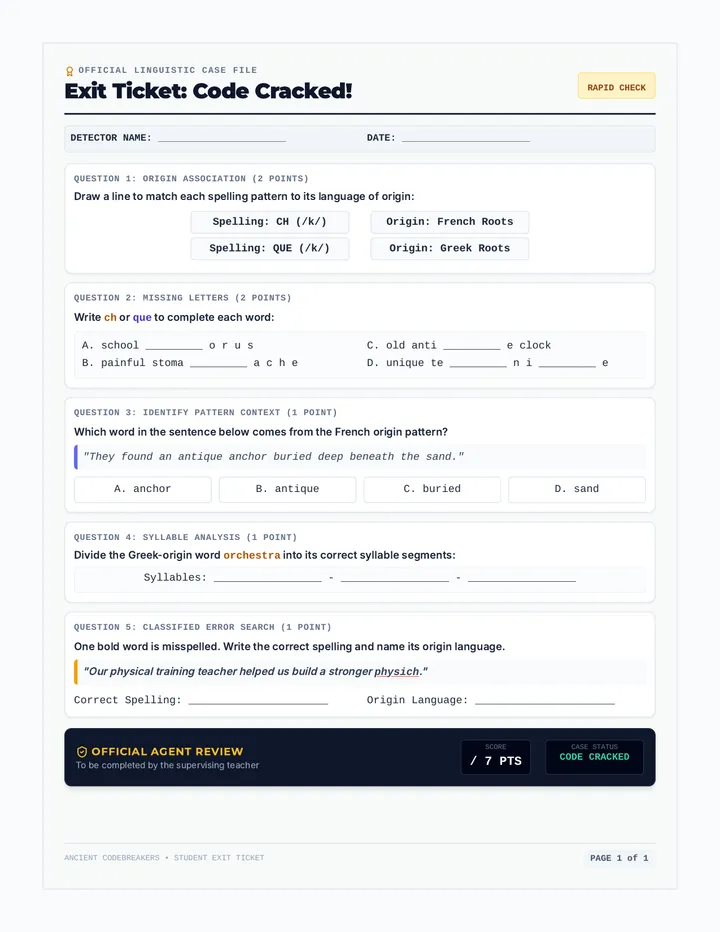Select answer option B. antique

point(287,489)
